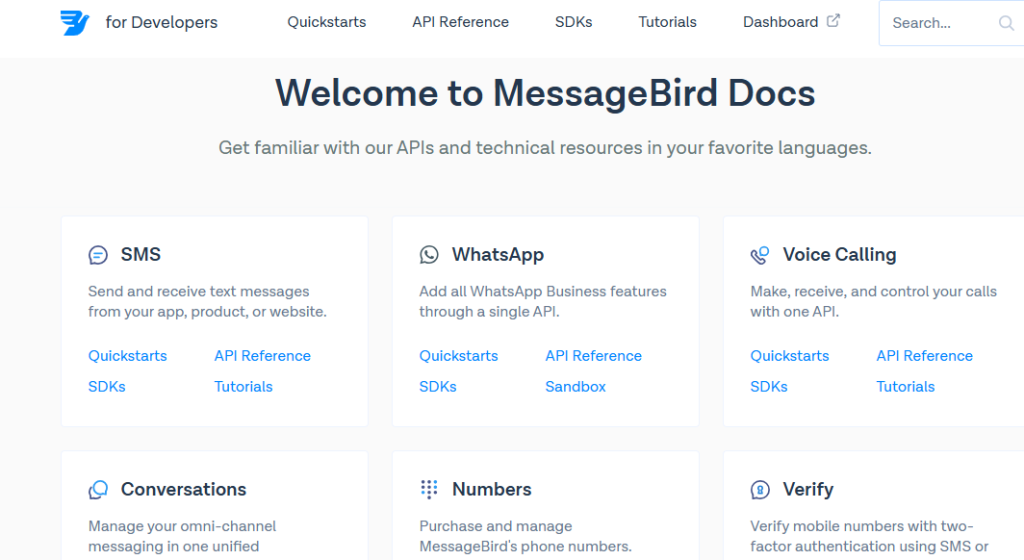Open WhatsApp Quickstarts link
The image size is (1024, 560).
tap(458, 356)
